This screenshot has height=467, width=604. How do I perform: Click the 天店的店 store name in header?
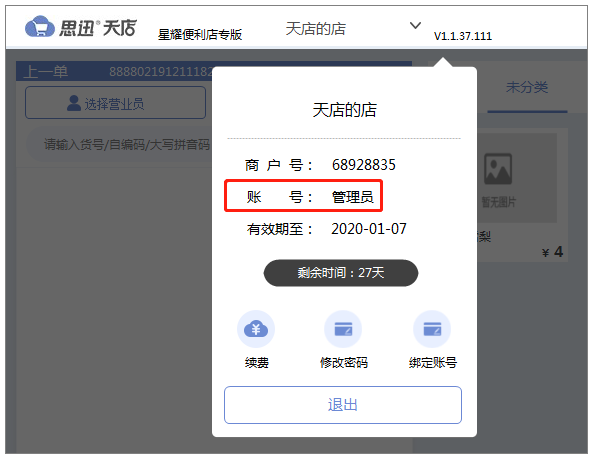coord(315,29)
